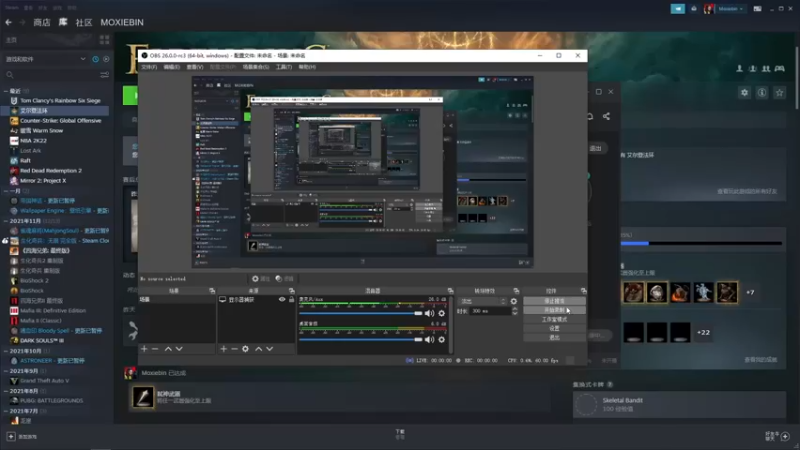Mute the desktop audio speaker in mixer
800x450 pixels.
[430, 339]
